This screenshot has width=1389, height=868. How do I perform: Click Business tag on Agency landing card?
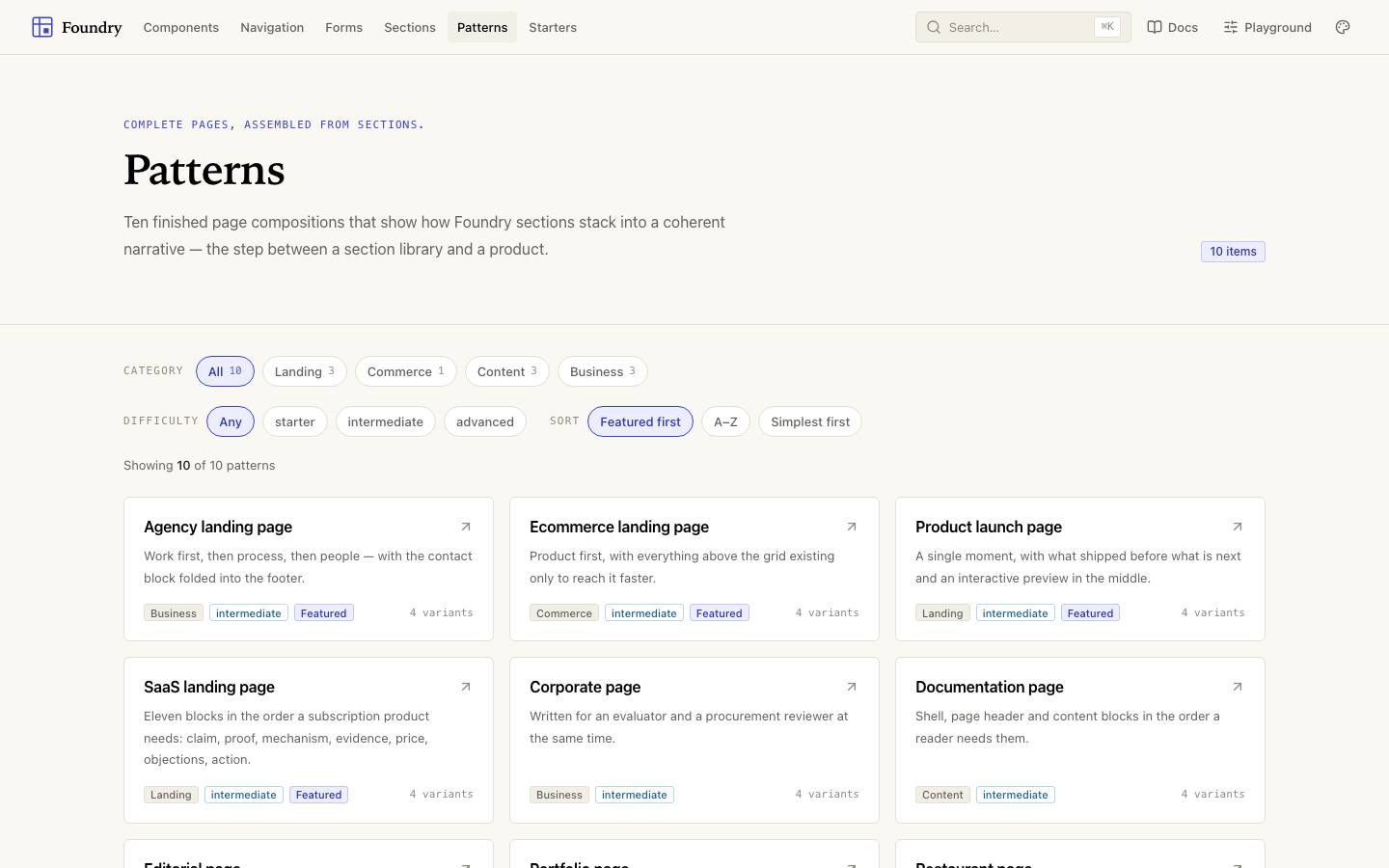pyautogui.click(x=174, y=613)
